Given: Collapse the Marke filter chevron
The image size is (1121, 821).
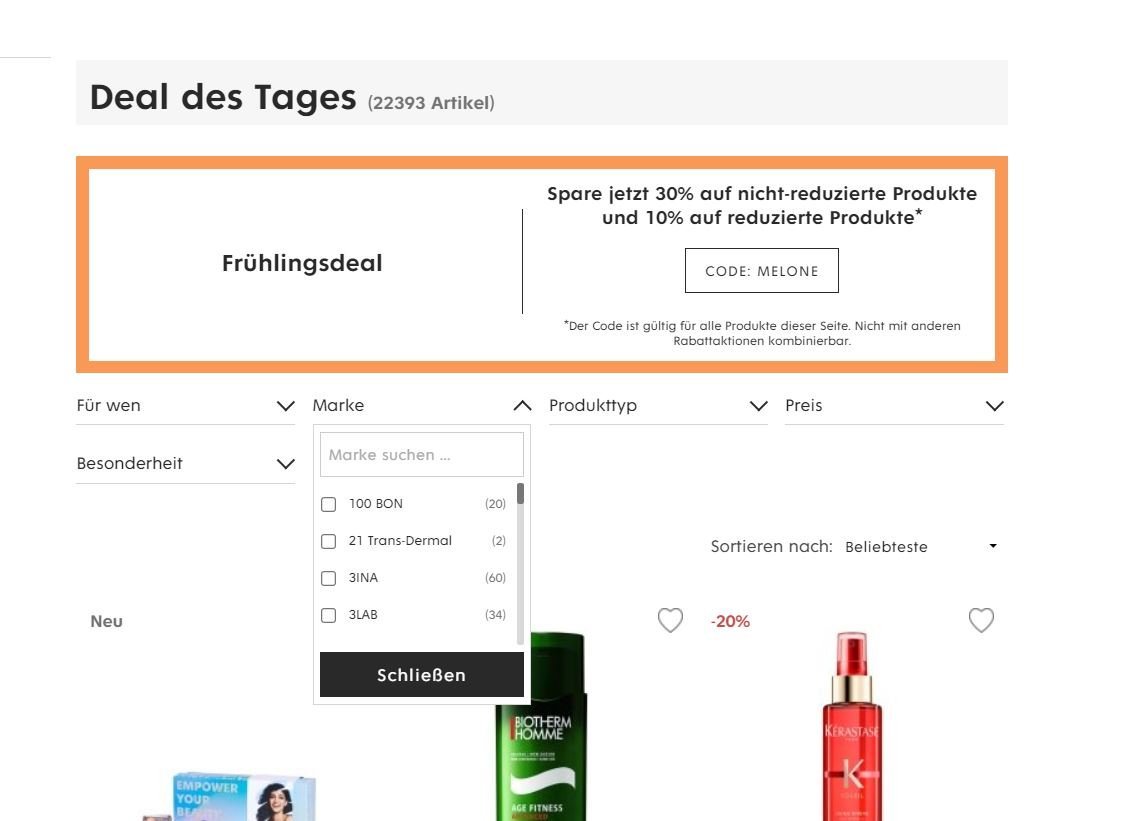Looking at the screenshot, I should [523, 405].
